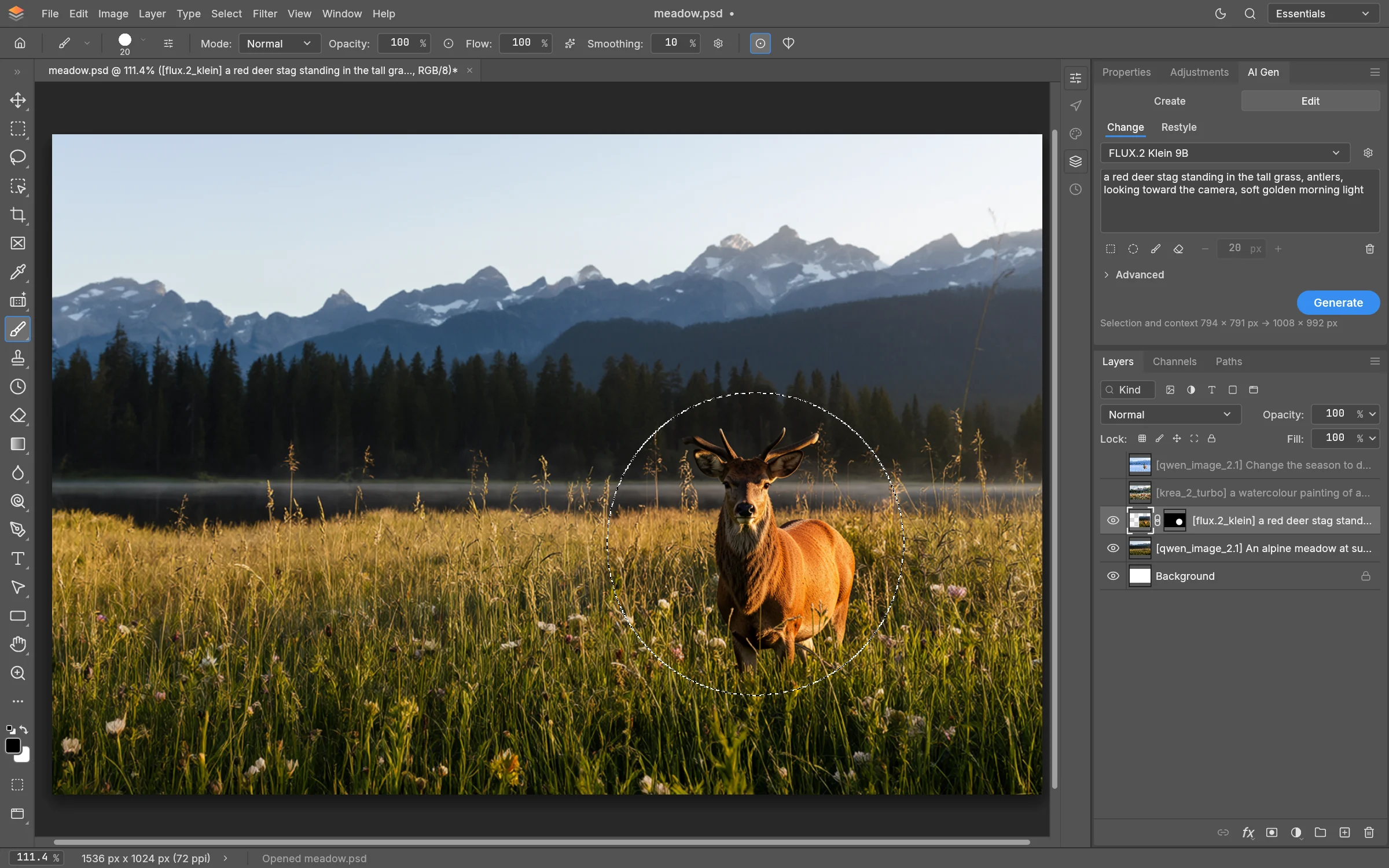Hide the qwen_image_2.1 alpine meadow layer
The height and width of the screenshot is (868, 1389).
[1113, 548]
